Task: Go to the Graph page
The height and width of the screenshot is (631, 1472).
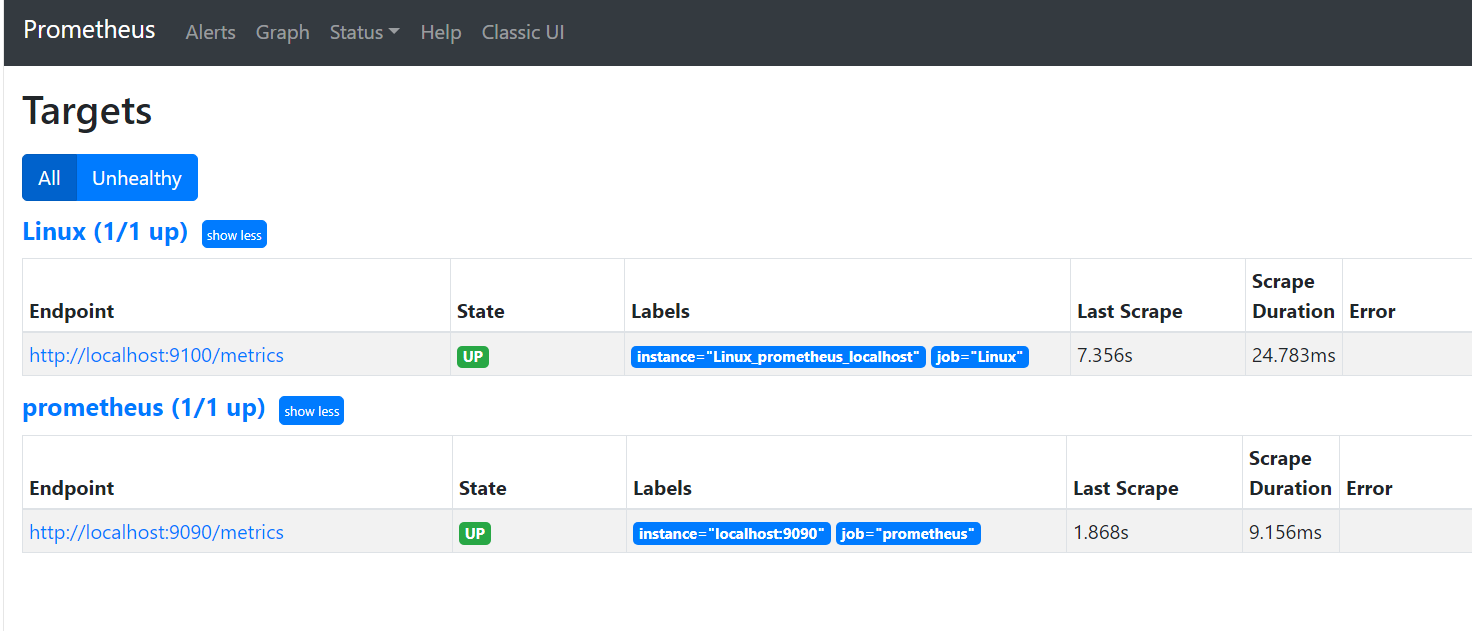Action: click(282, 32)
